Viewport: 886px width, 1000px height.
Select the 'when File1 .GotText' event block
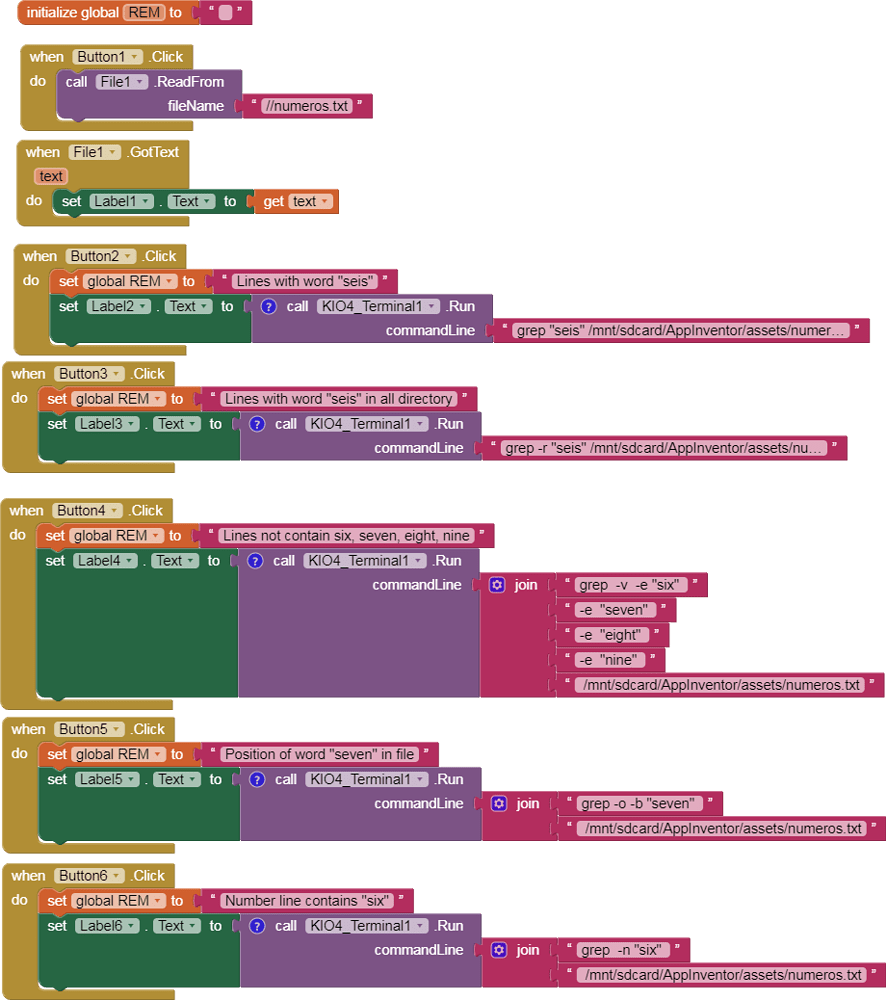[x=42, y=152]
